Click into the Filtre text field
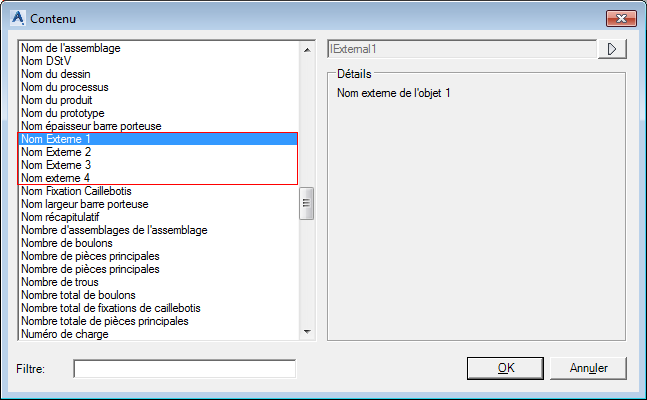The height and width of the screenshot is (400, 647). click(x=185, y=369)
